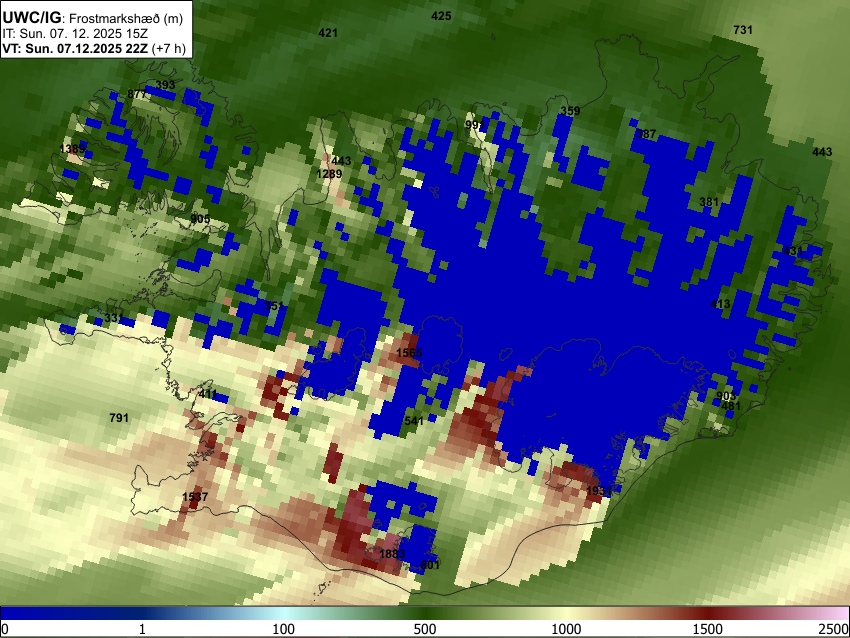850x638 pixels.
Task: Click the 1389 value label
Action: (73, 149)
